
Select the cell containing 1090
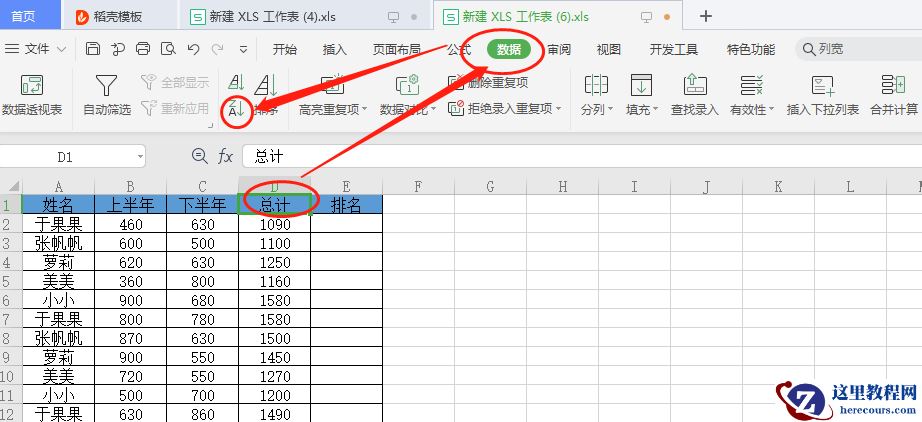[x=275, y=225]
